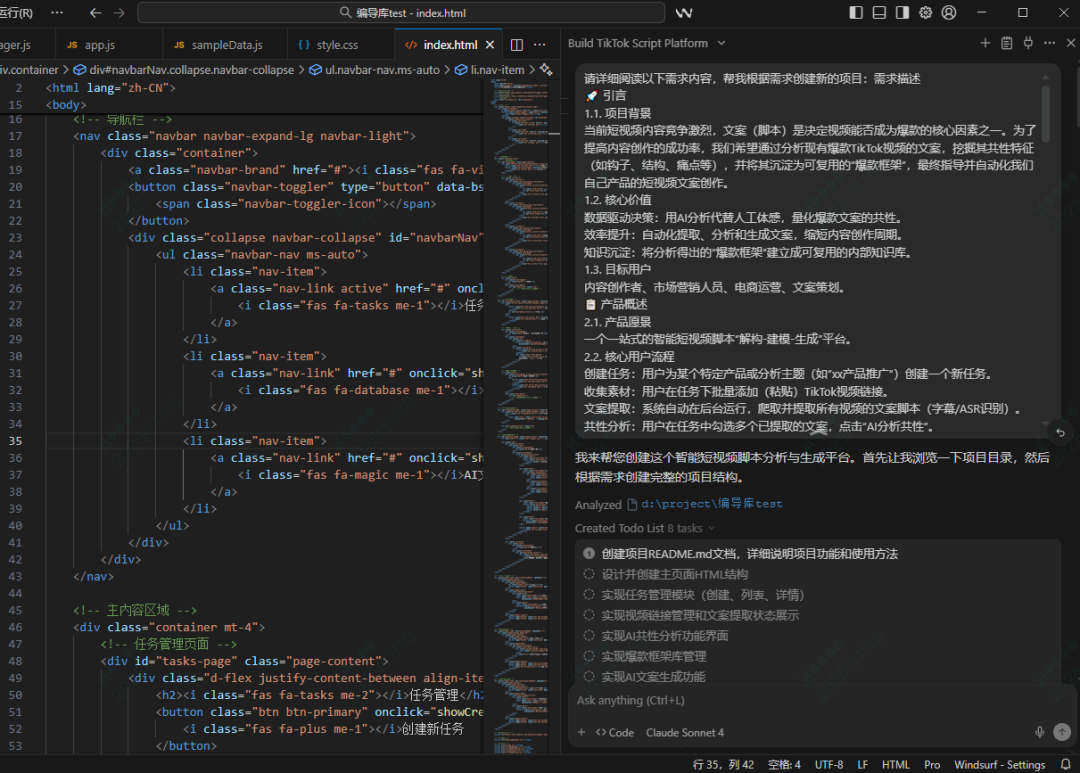Open the 运行(R) menu
The image size is (1080, 773).
point(17,12)
